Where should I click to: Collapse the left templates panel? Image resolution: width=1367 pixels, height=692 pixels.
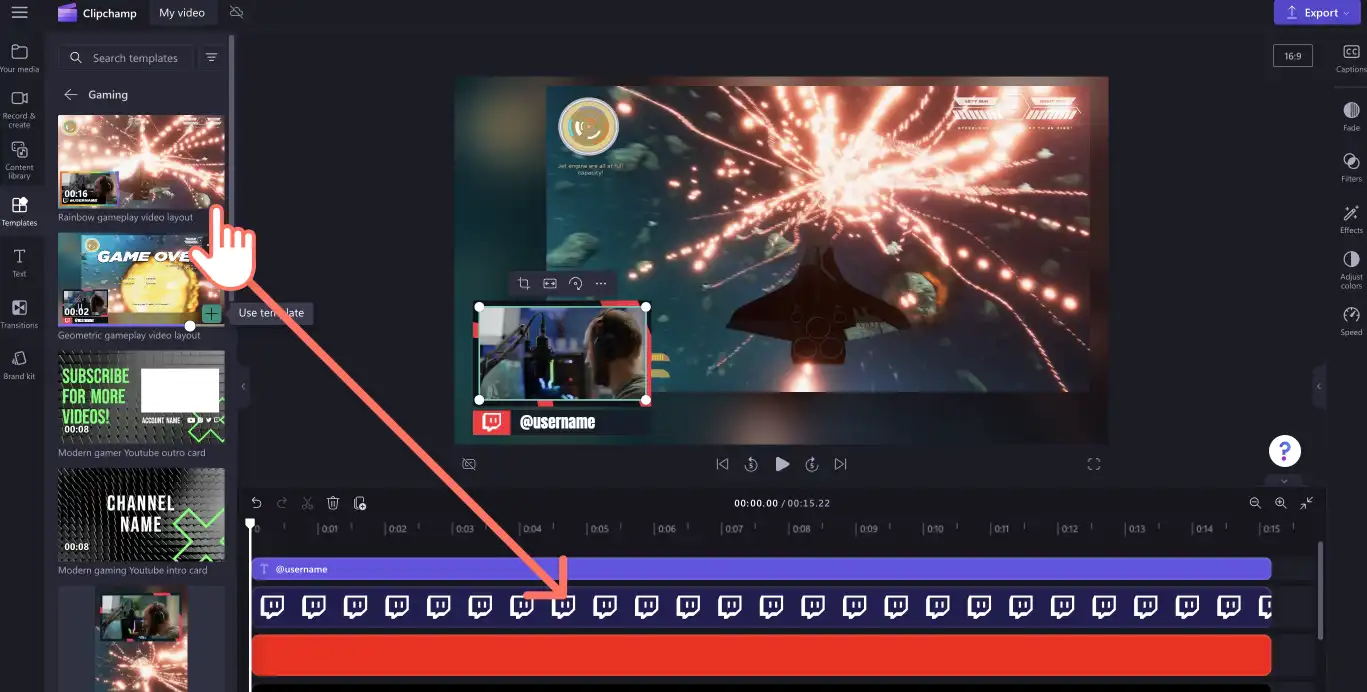[242, 386]
